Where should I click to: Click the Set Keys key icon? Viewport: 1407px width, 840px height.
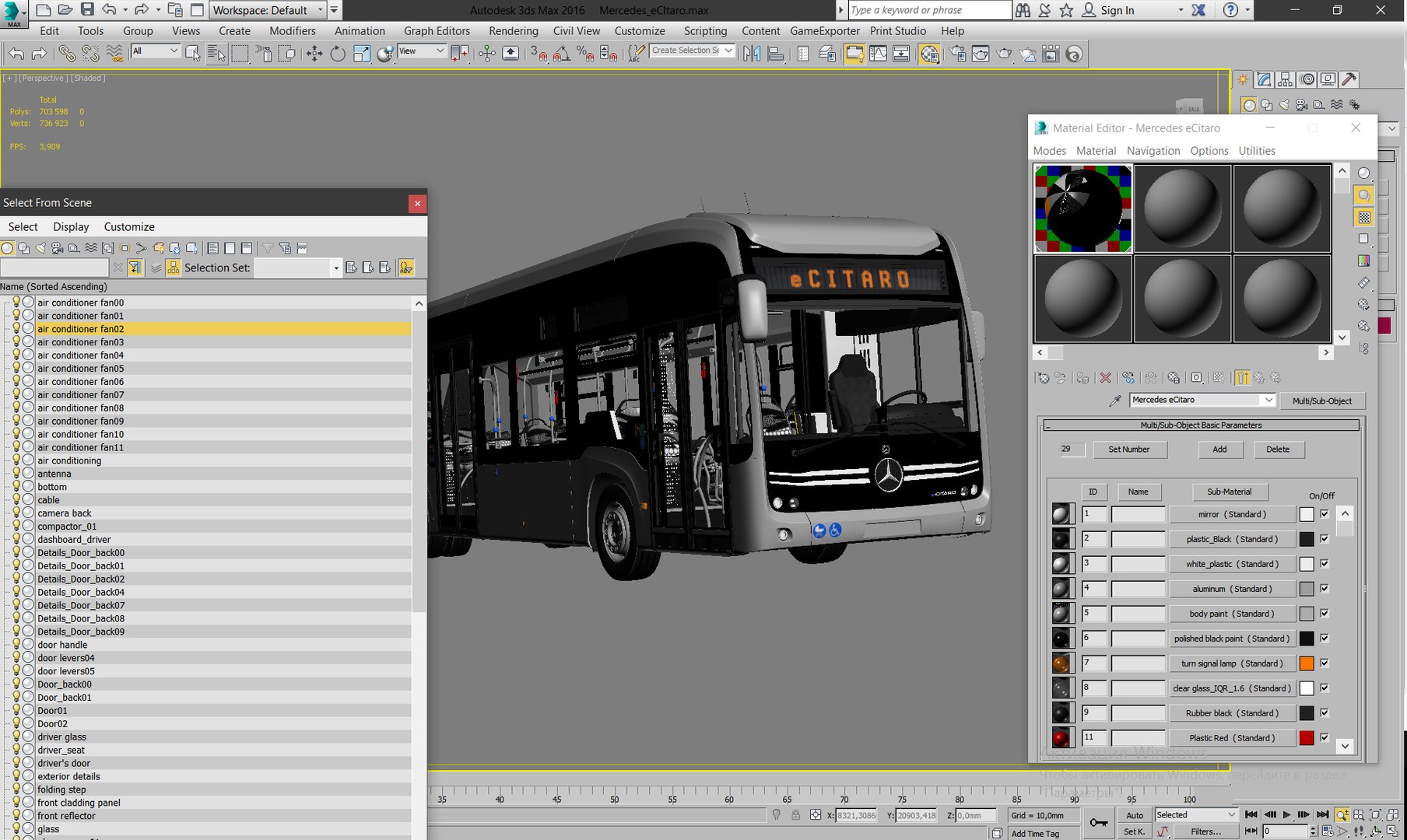click(1099, 823)
